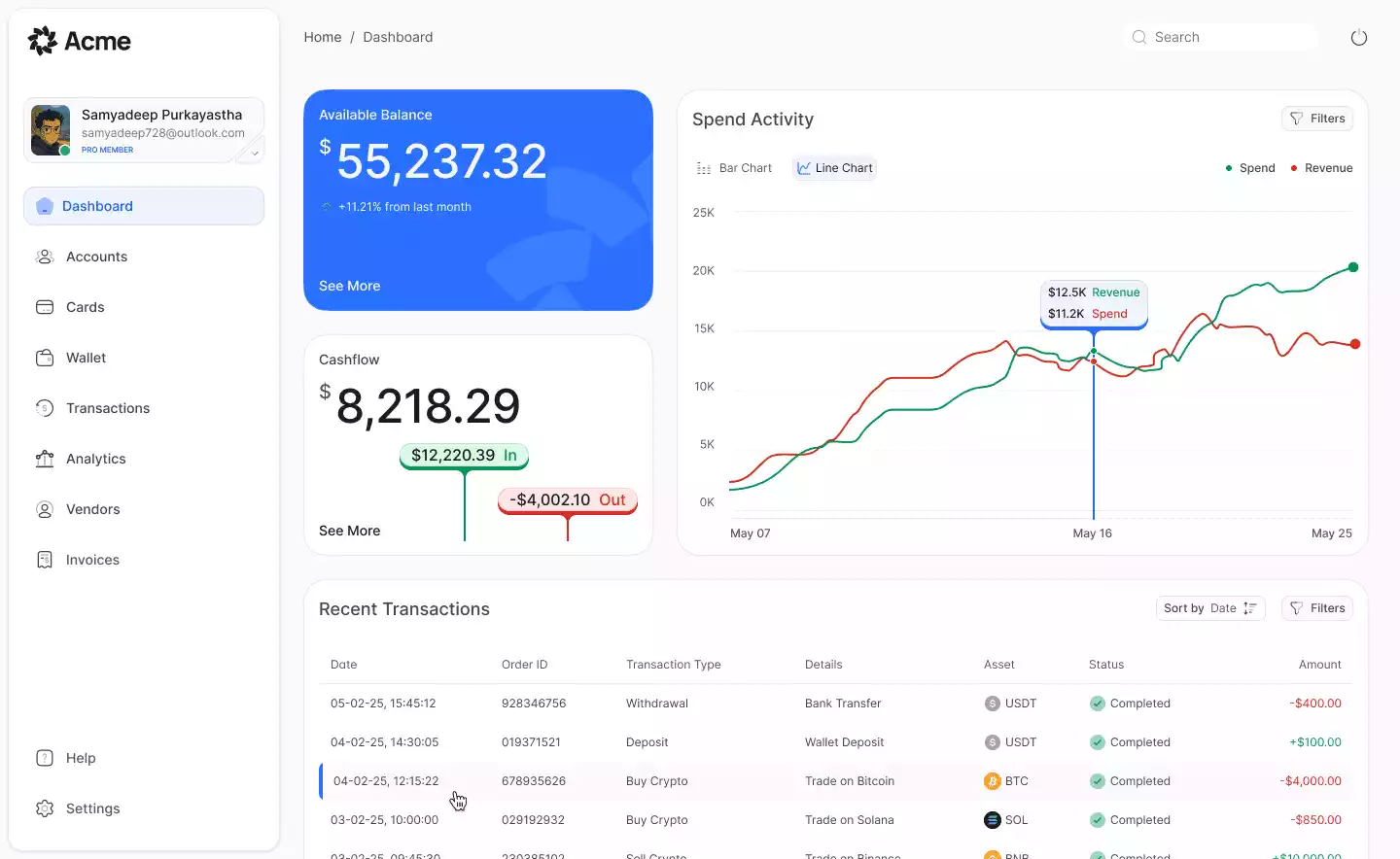Click See More on Available Balance card
The height and width of the screenshot is (859, 1400).
click(349, 286)
